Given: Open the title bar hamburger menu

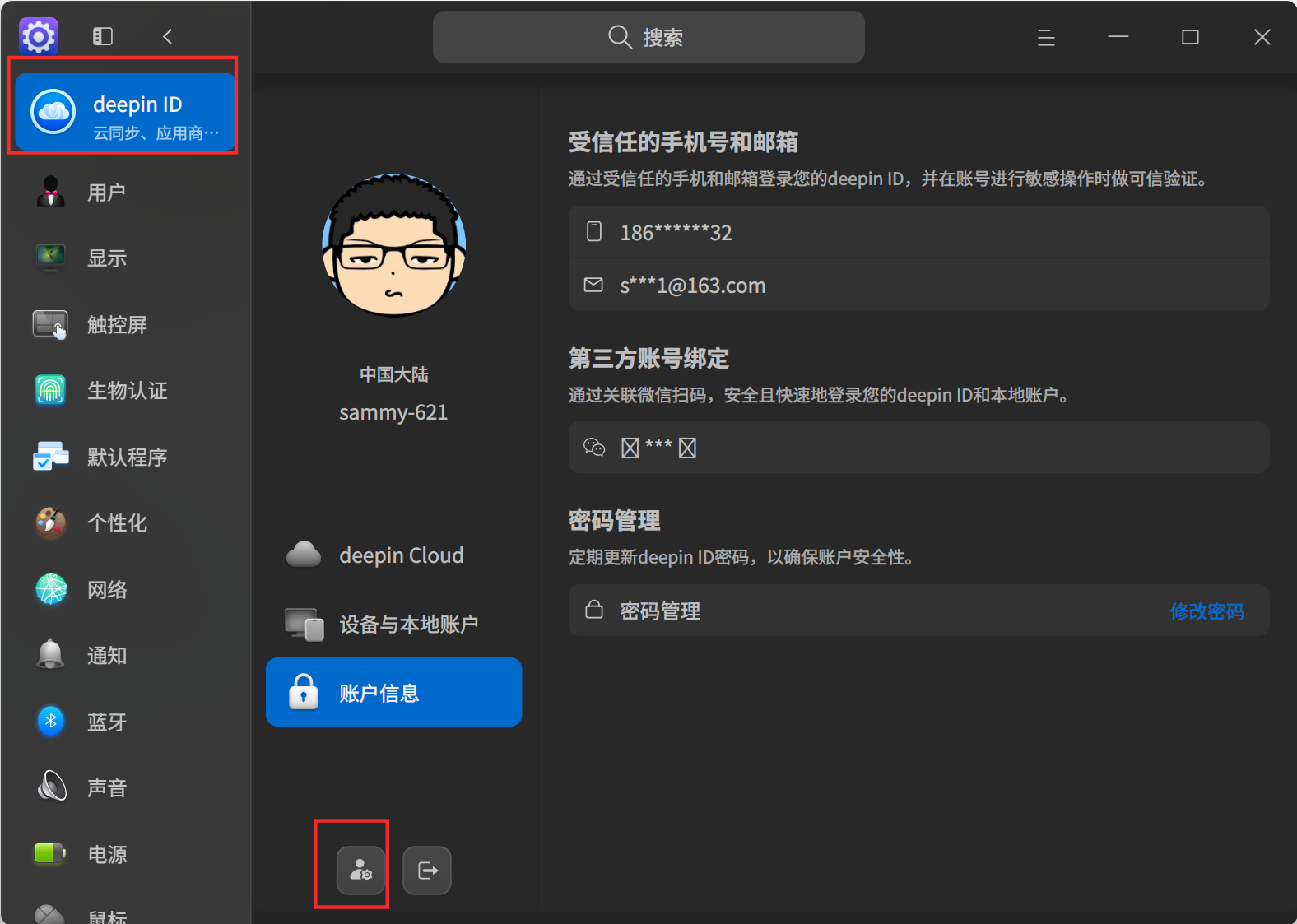Looking at the screenshot, I should 1046,37.
